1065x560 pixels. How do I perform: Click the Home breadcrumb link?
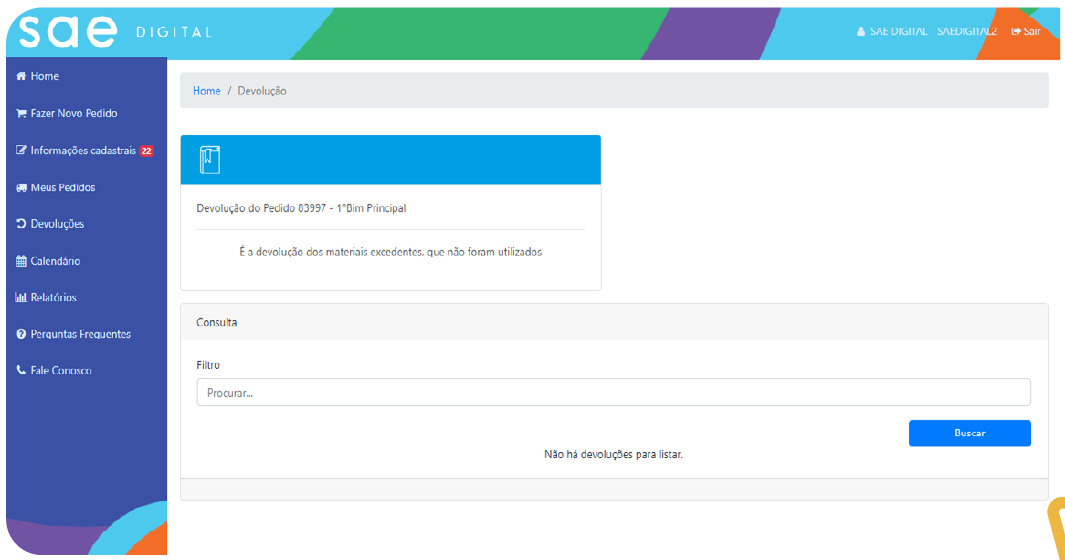(x=206, y=91)
